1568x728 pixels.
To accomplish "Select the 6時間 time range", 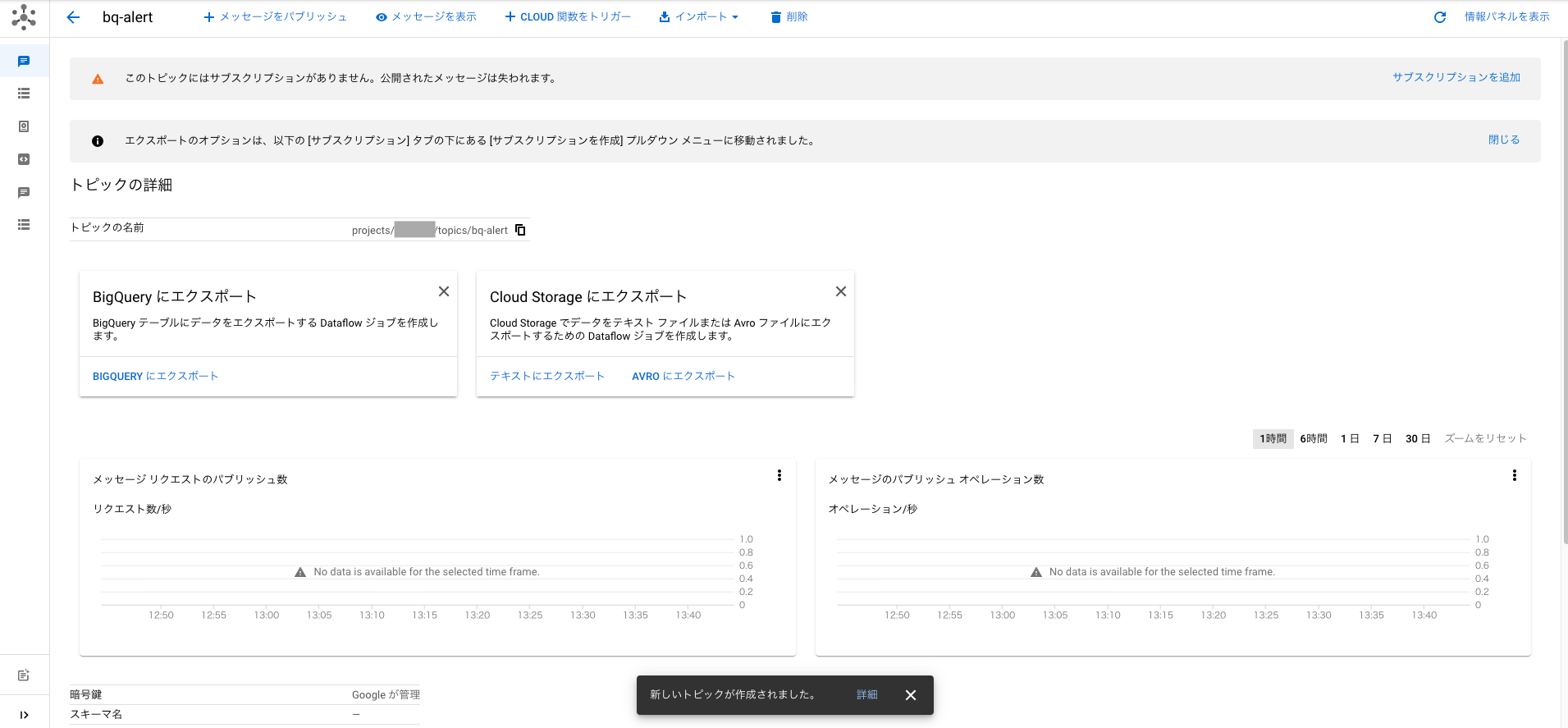I will pyautogui.click(x=1313, y=438).
